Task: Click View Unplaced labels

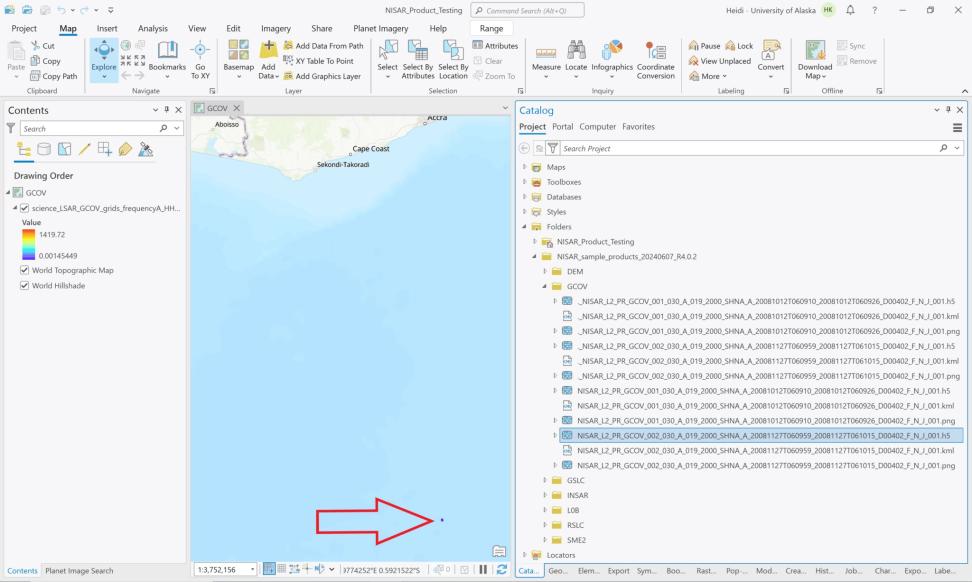Action: pyautogui.click(x=720, y=61)
